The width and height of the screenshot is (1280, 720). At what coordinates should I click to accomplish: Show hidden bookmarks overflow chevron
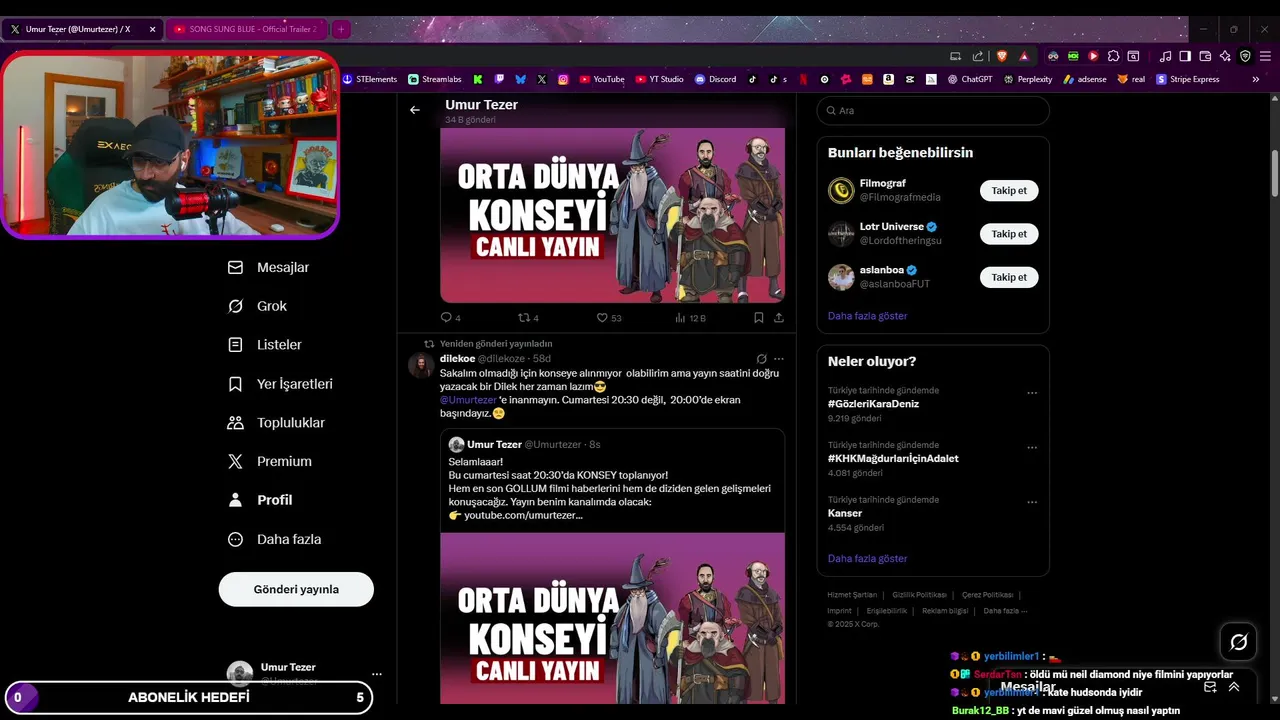pos(1256,79)
